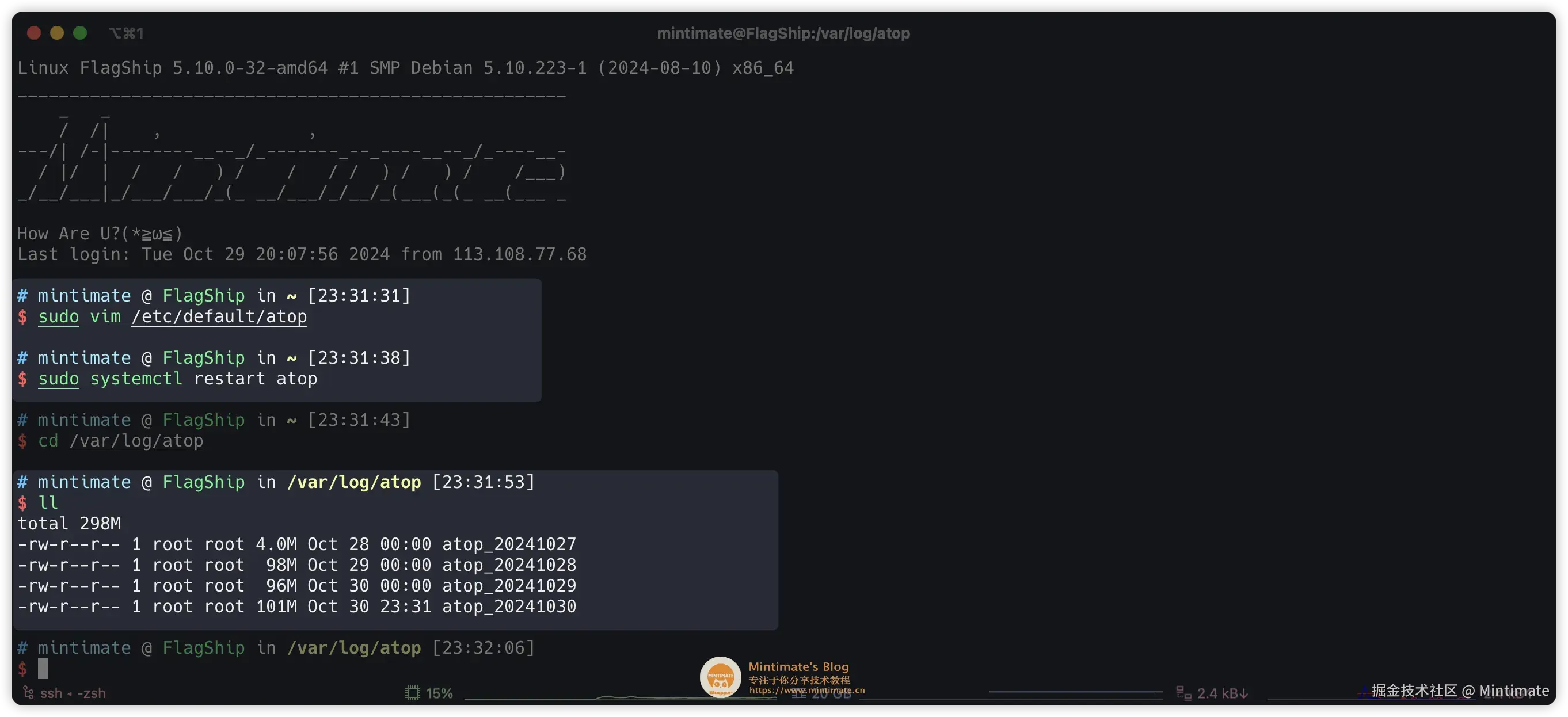Screen dimensions: 1568x717
Task: Click the memory usage icon in status bar
Action: 798,694
